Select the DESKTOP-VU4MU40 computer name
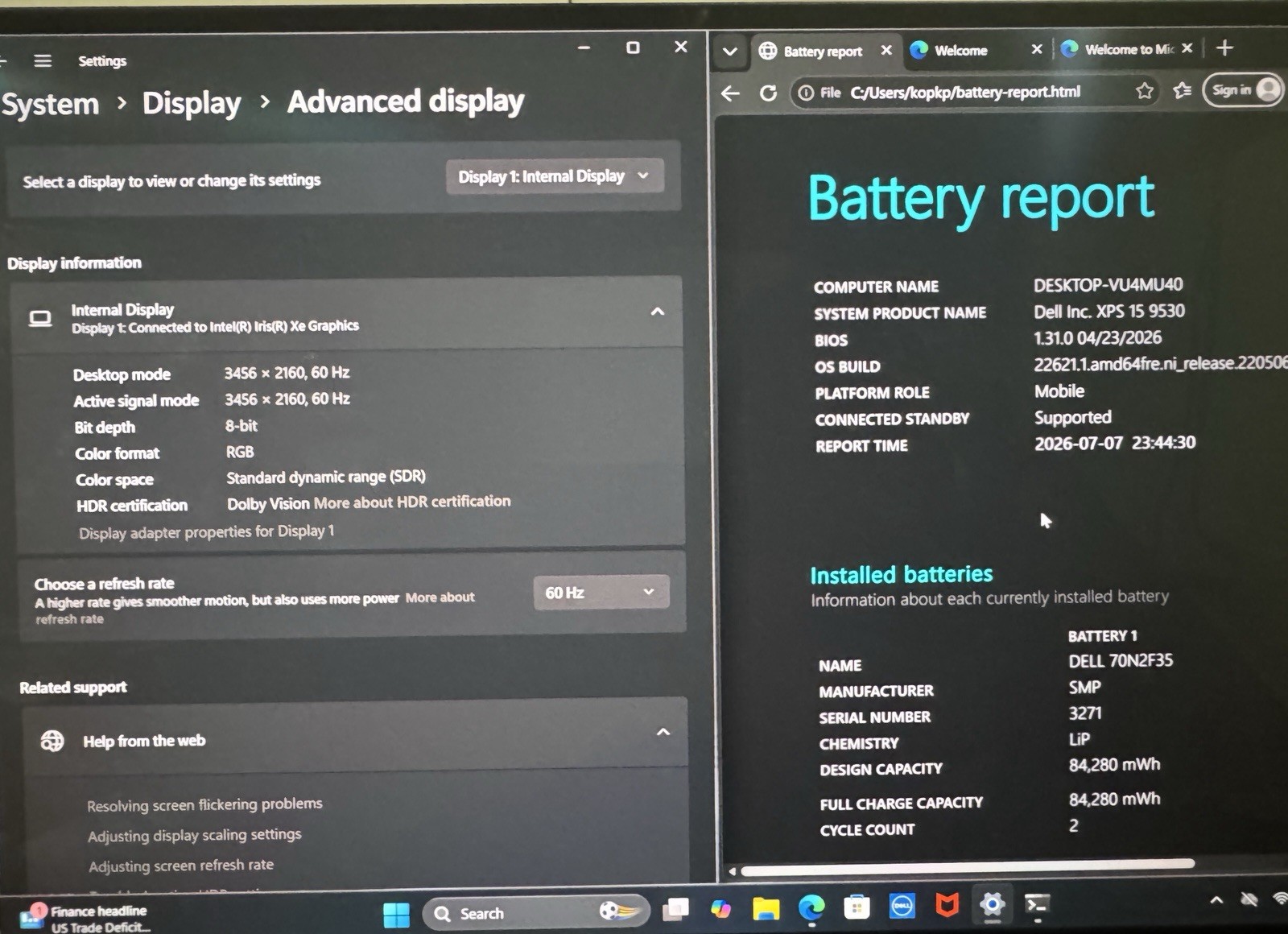Image resolution: width=1288 pixels, height=934 pixels. coord(1108,285)
